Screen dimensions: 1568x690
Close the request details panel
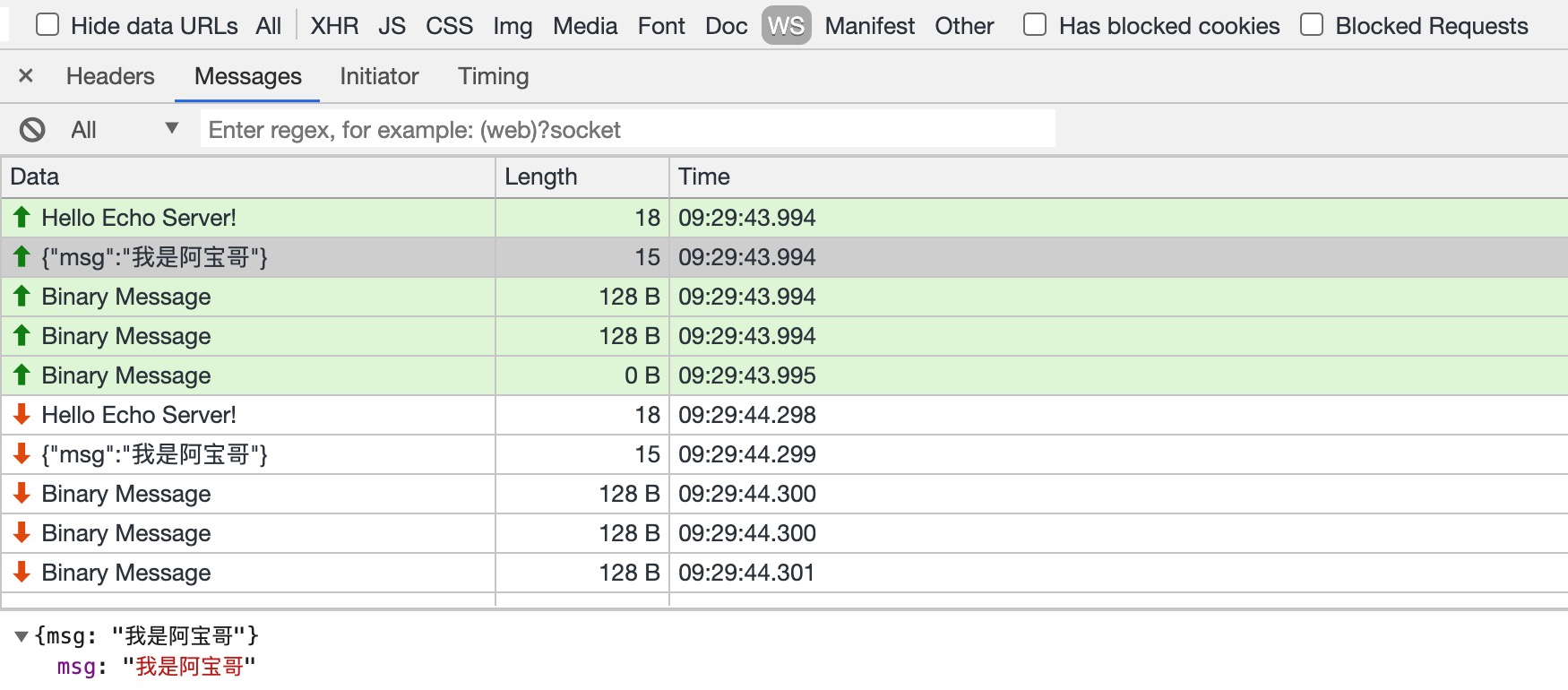tap(26, 76)
